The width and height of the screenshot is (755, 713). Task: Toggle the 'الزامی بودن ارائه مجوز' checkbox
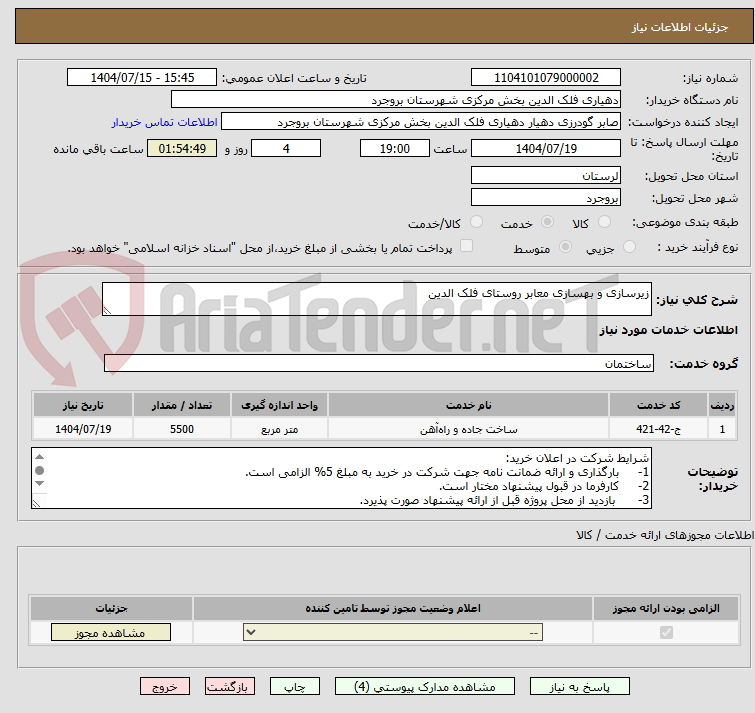click(666, 633)
